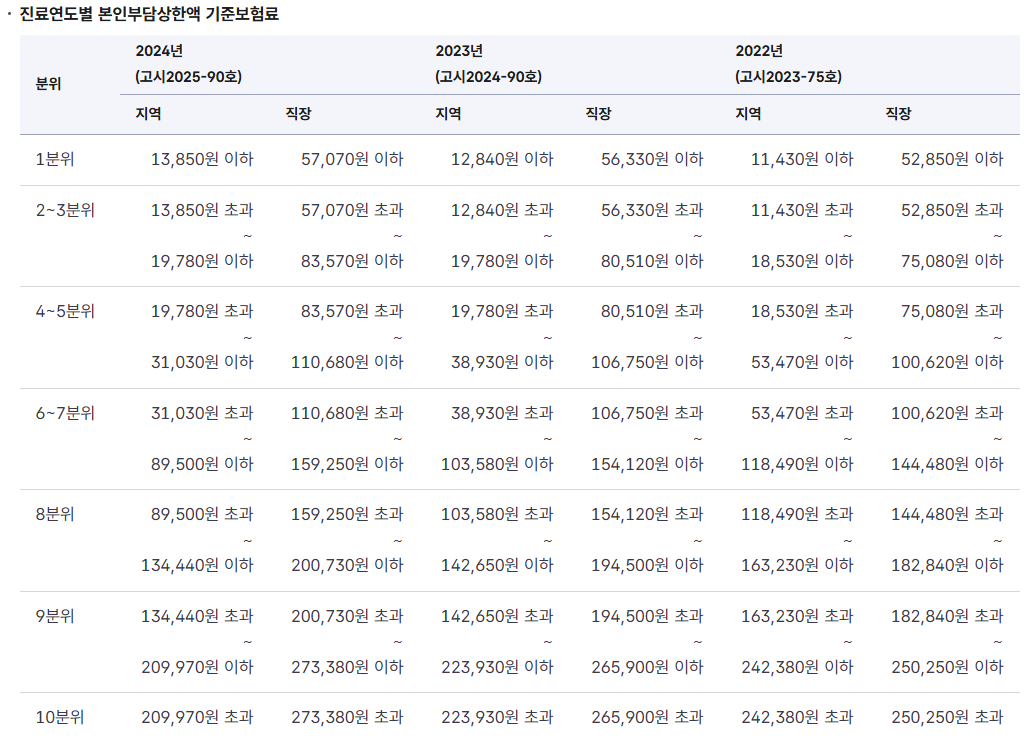Click the 직장 sub-header under 2022년
Viewport: 1030px width, 739px height.
pyautogui.click(x=895, y=113)
